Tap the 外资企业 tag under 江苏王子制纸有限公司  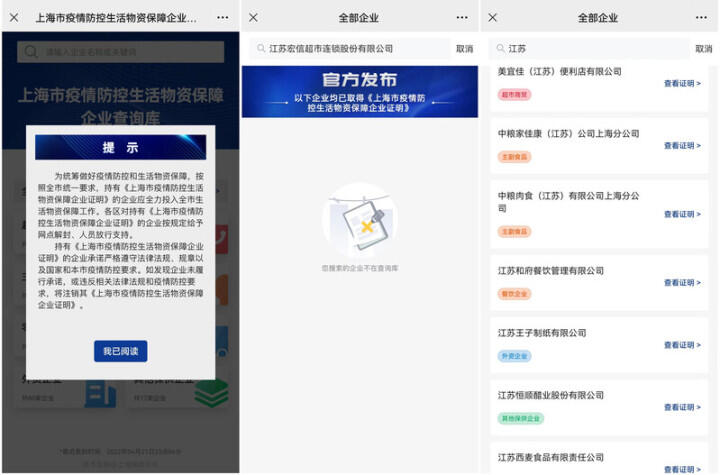[x=514, y=356]
